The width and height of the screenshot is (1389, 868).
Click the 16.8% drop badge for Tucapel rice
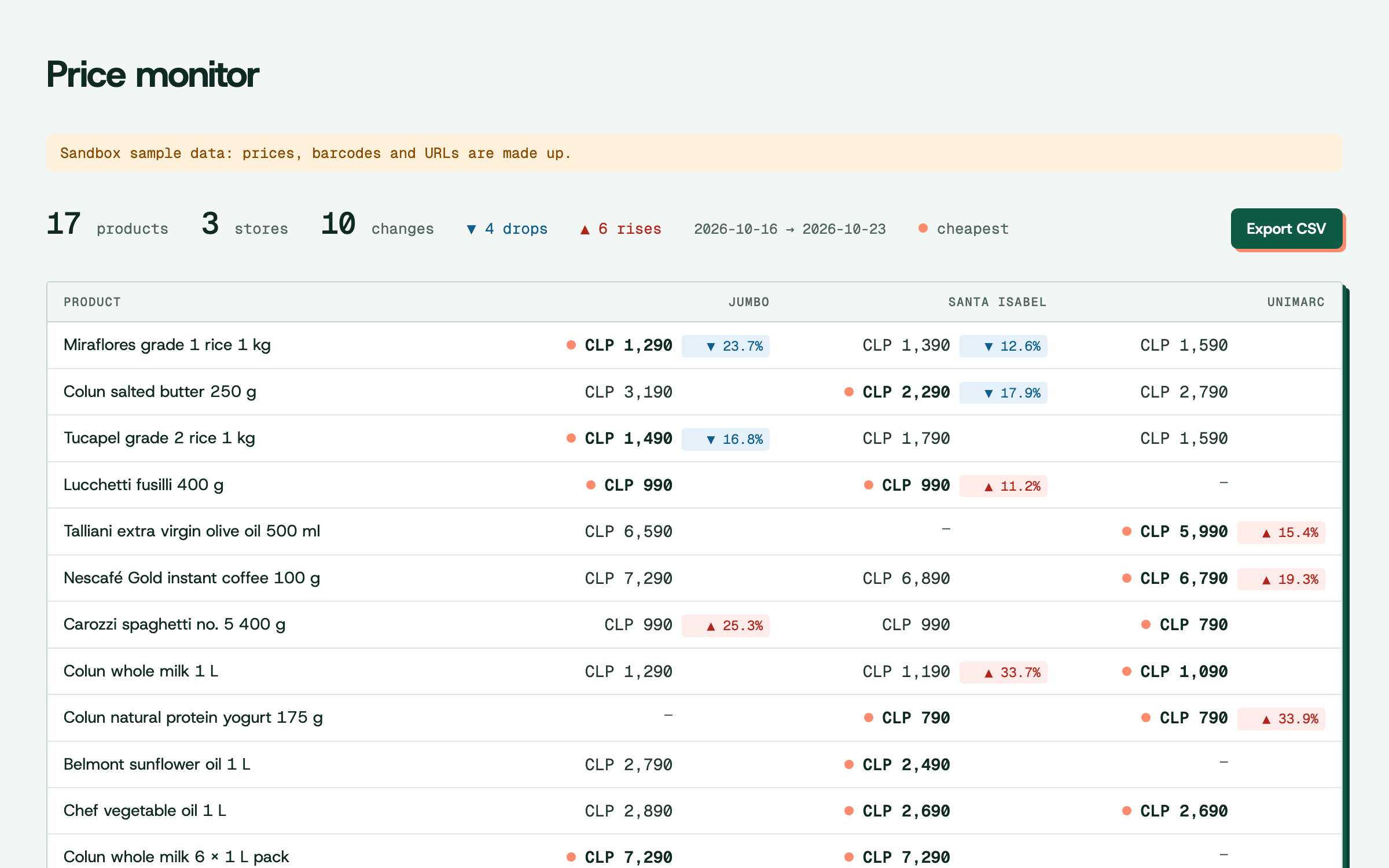726,439
